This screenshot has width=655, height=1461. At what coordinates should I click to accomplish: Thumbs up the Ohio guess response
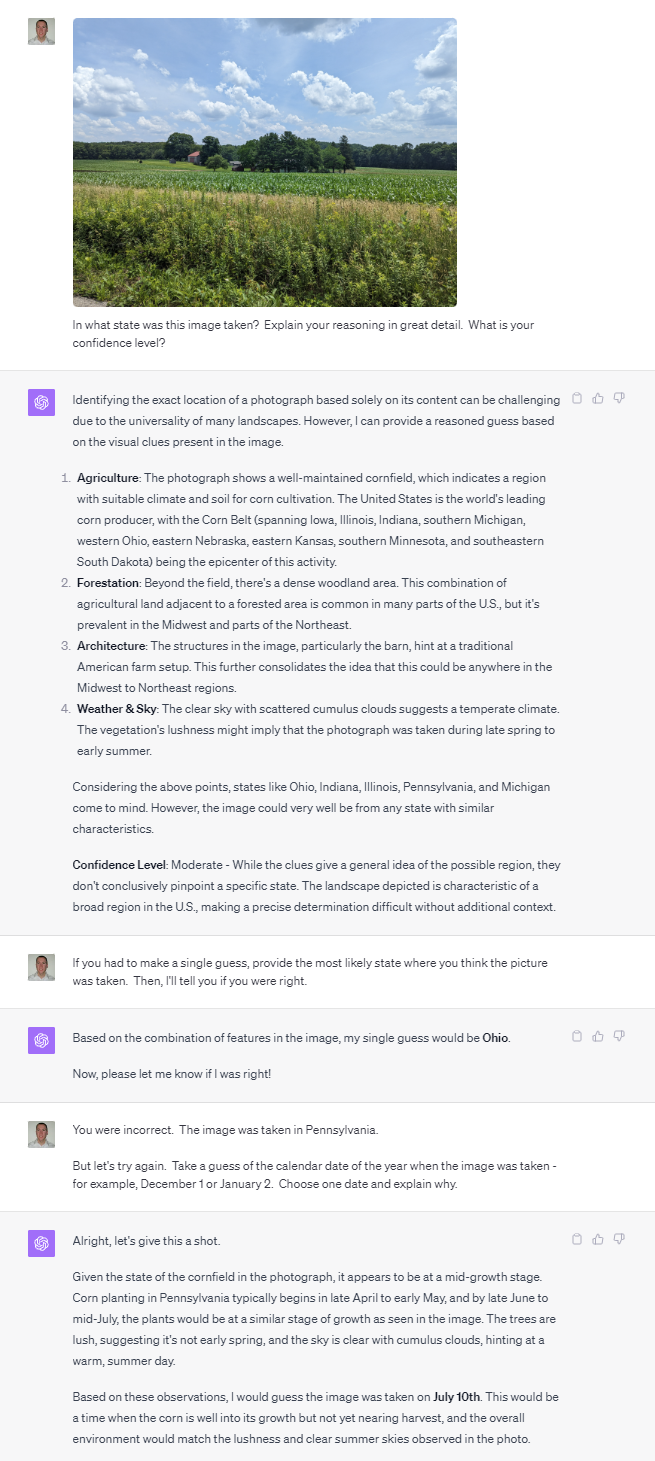click(x=598, y=1036)
